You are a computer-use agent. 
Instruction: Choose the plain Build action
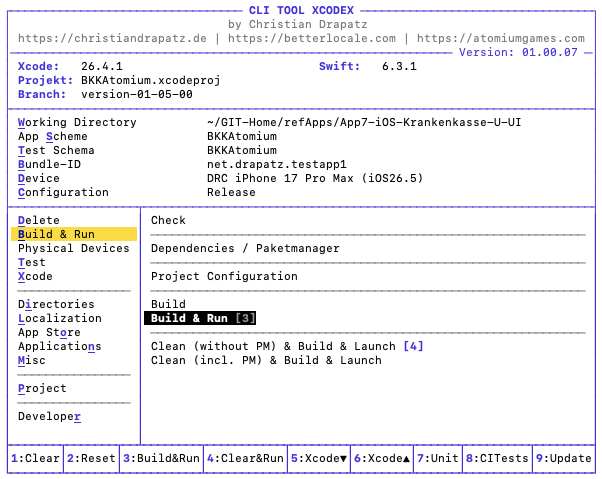tap(168, 304)
